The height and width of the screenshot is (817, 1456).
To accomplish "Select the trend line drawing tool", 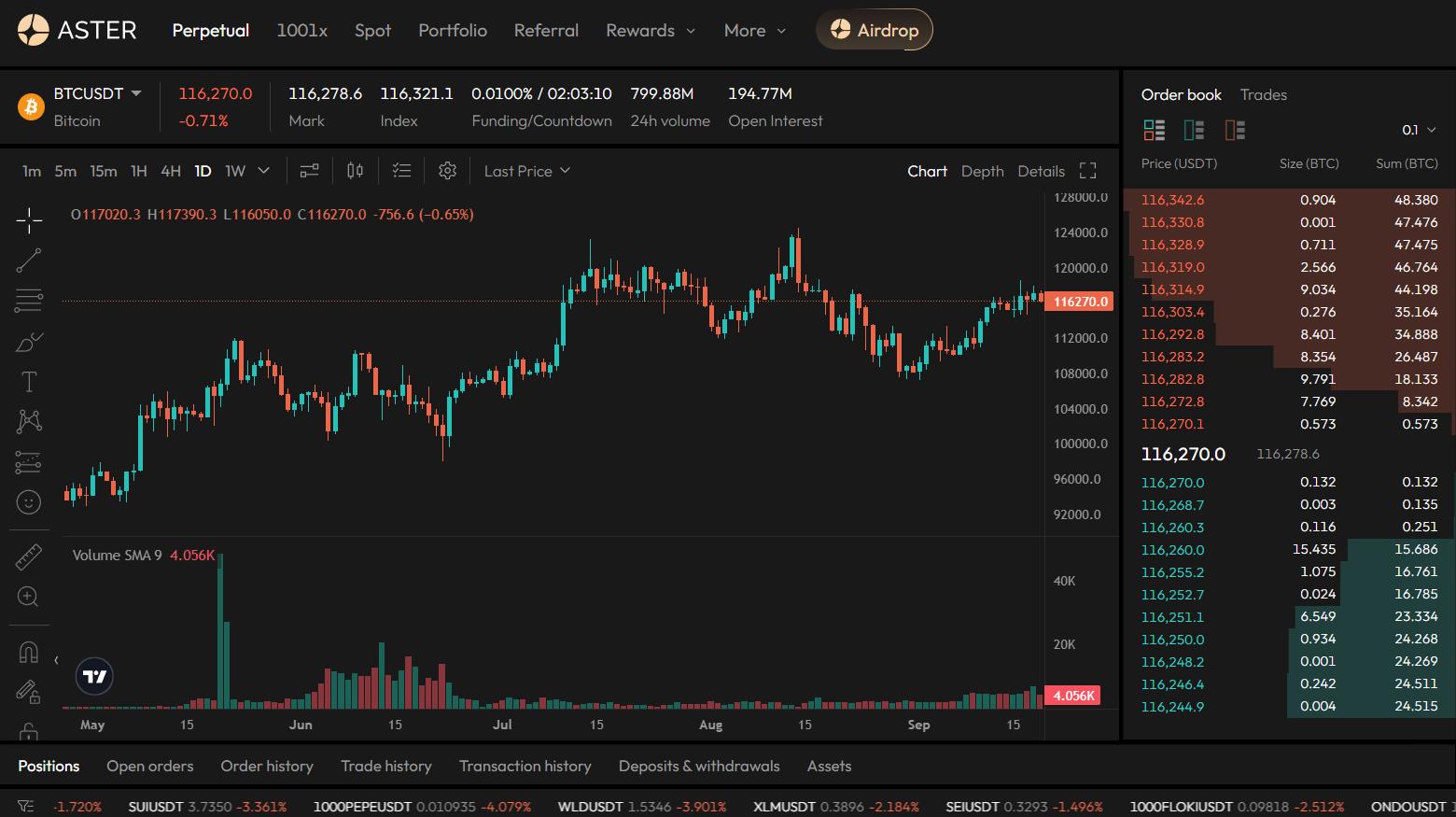I will tap(29, 261).
